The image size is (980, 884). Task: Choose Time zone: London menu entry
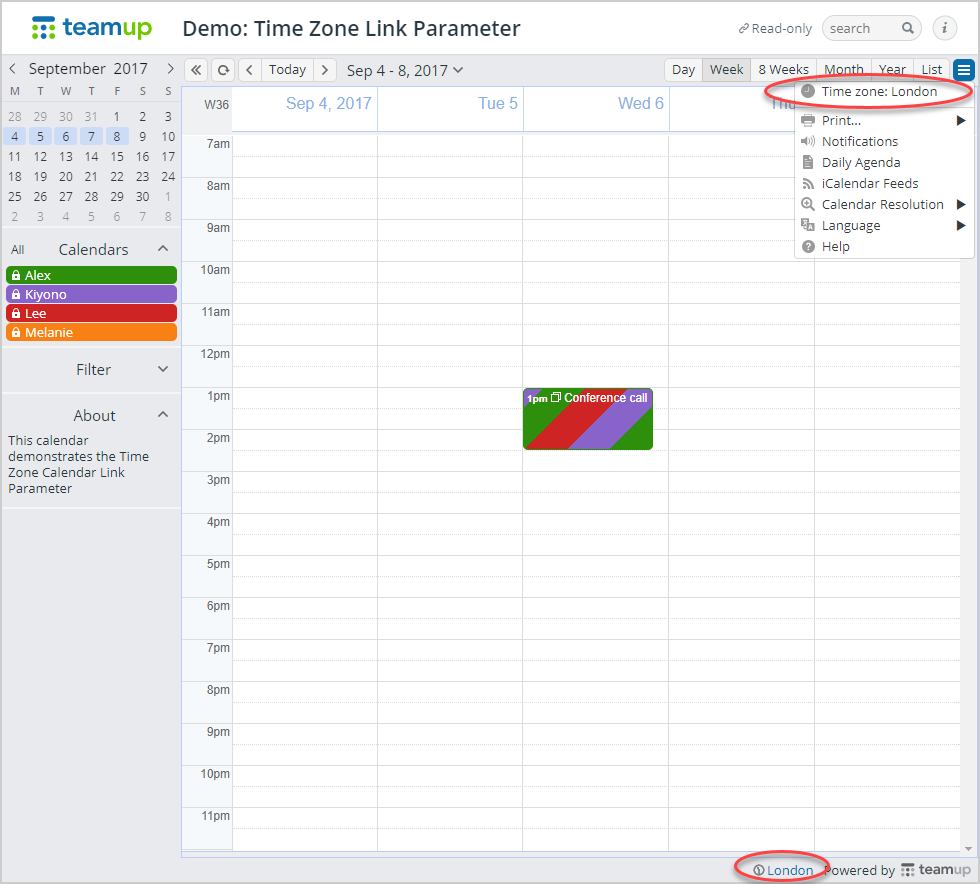pos(884,91)
